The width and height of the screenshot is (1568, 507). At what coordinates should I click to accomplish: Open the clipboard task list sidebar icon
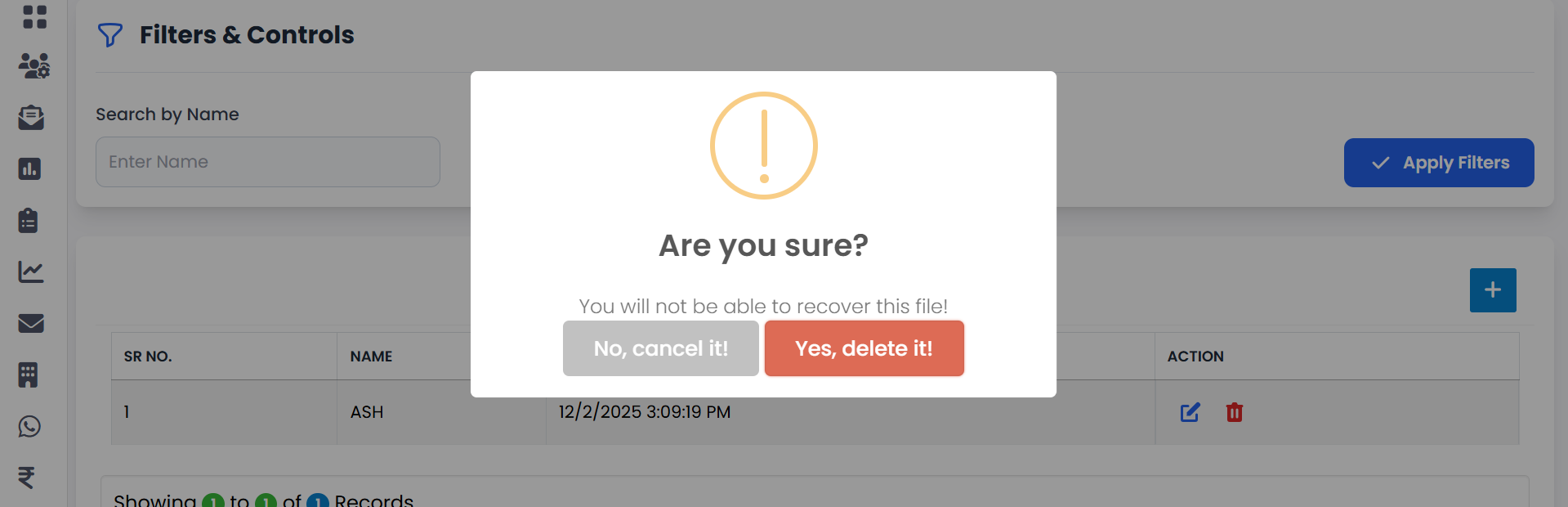pos(29,221)
